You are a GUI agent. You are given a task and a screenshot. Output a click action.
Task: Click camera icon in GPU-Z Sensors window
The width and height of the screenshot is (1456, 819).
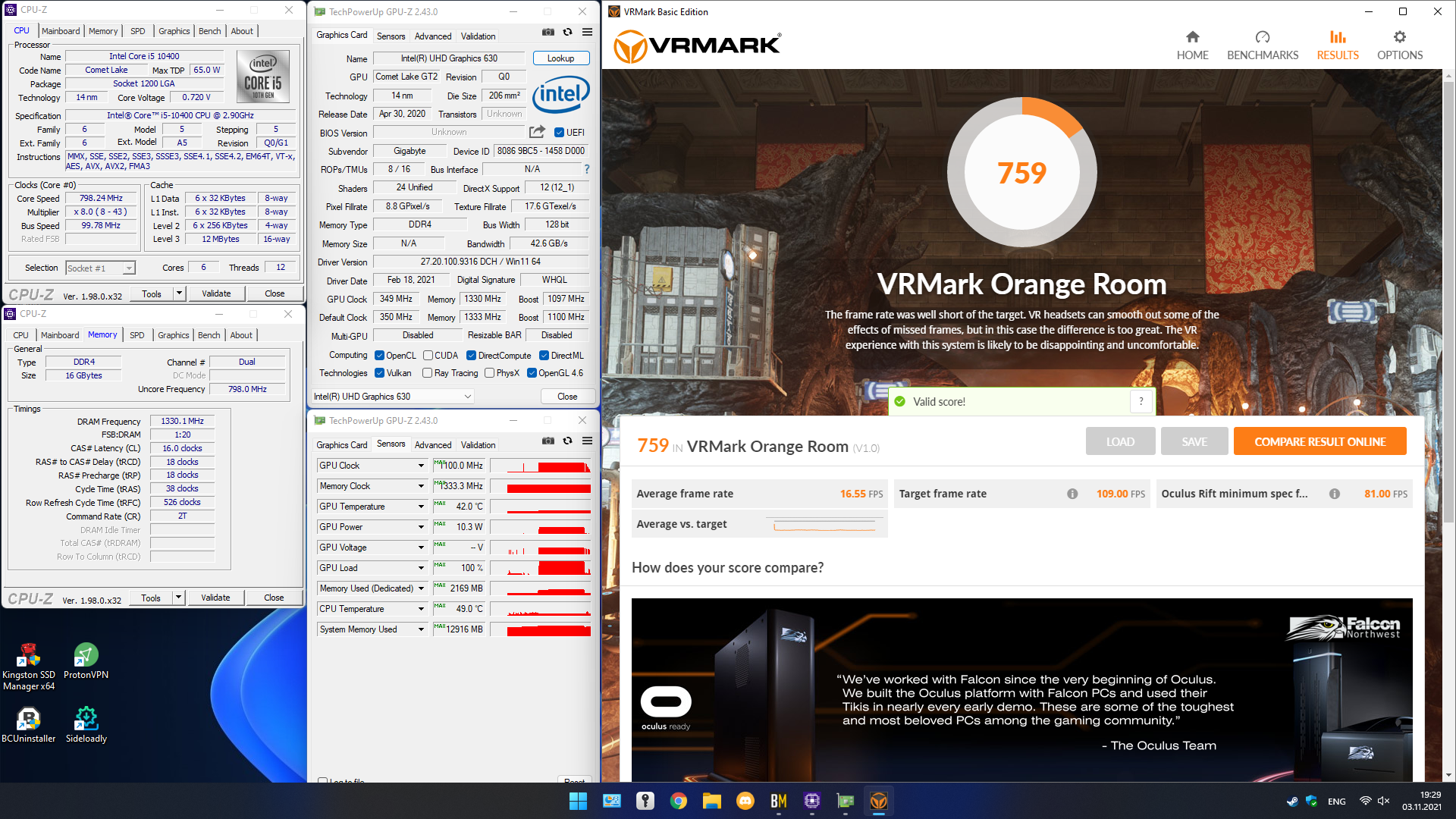(548, 441)
